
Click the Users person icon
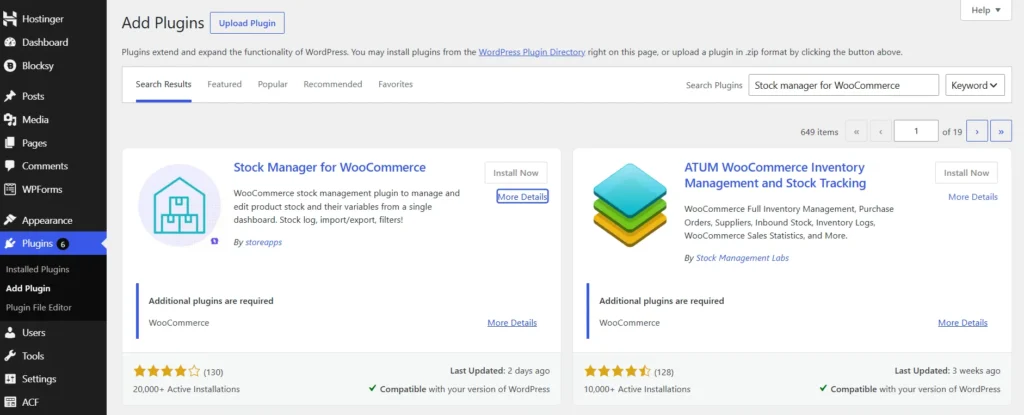[x=10, y=333]
